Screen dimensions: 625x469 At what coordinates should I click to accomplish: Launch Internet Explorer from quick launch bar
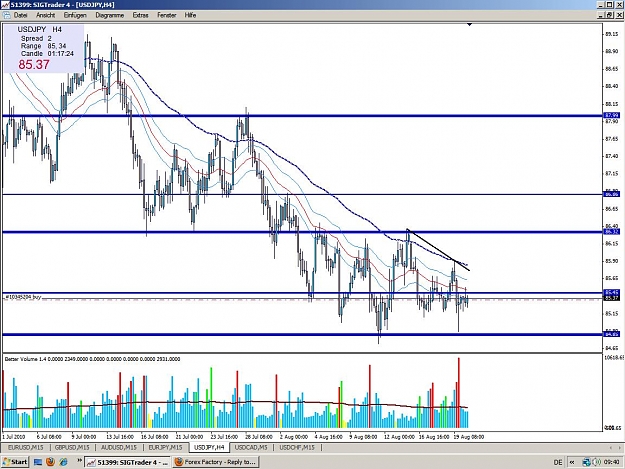(63, 462)
